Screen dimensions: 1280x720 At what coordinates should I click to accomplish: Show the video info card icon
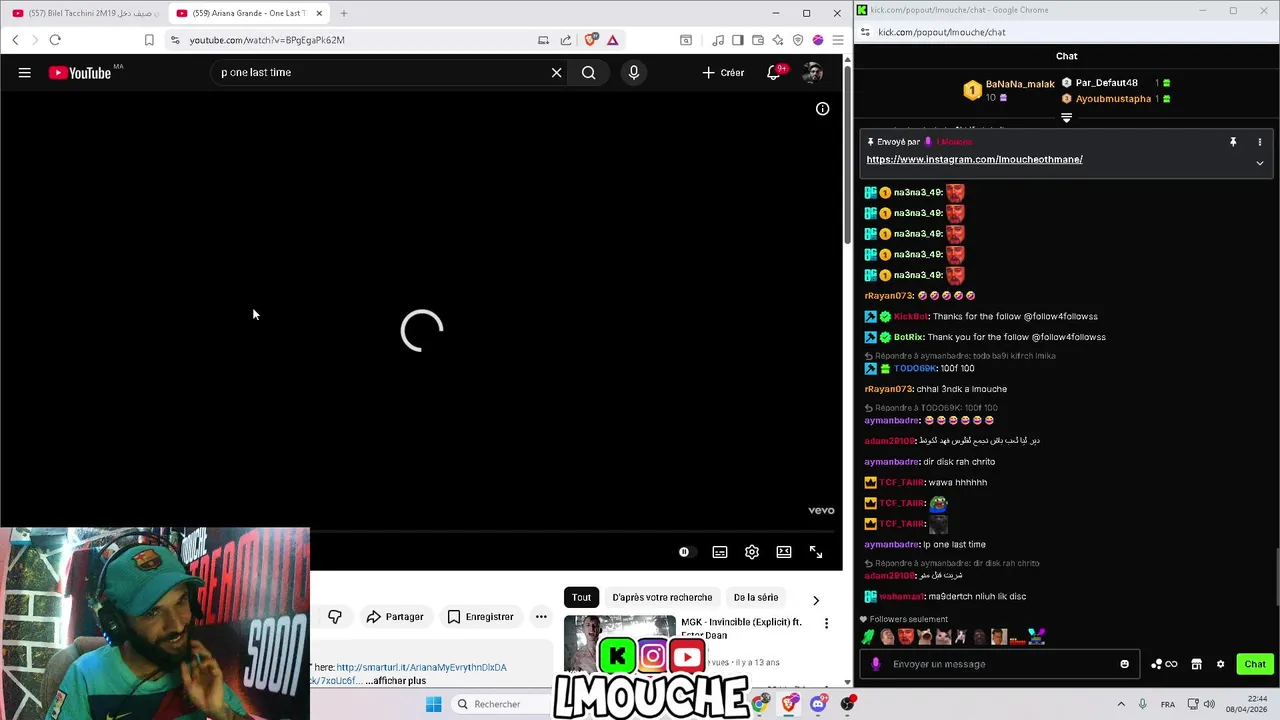822,109
